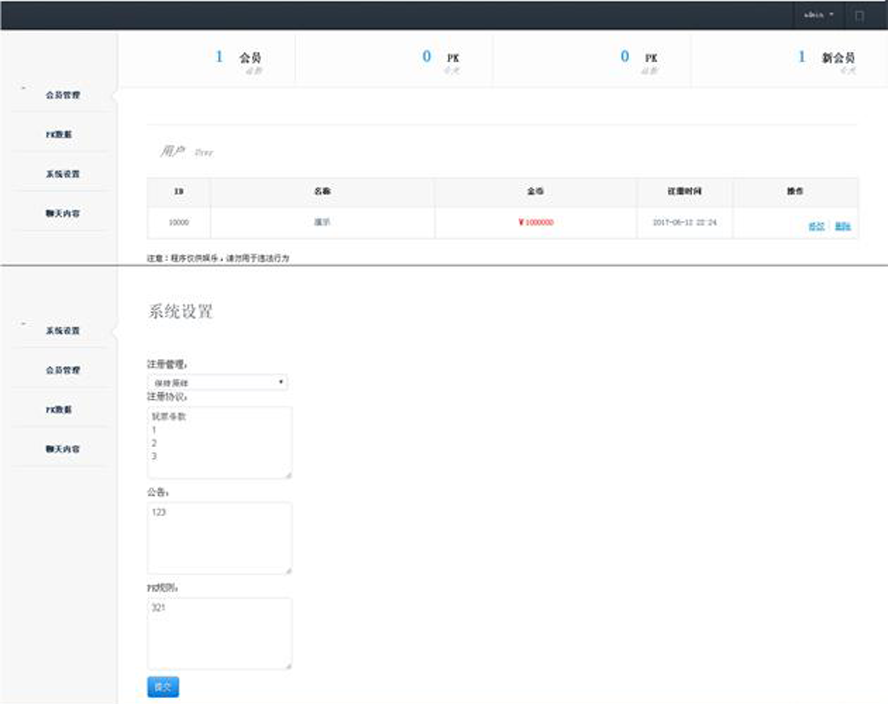The image size is (888, 704).
Task: Select the ID cell 10000
Action: pos(179,223)
